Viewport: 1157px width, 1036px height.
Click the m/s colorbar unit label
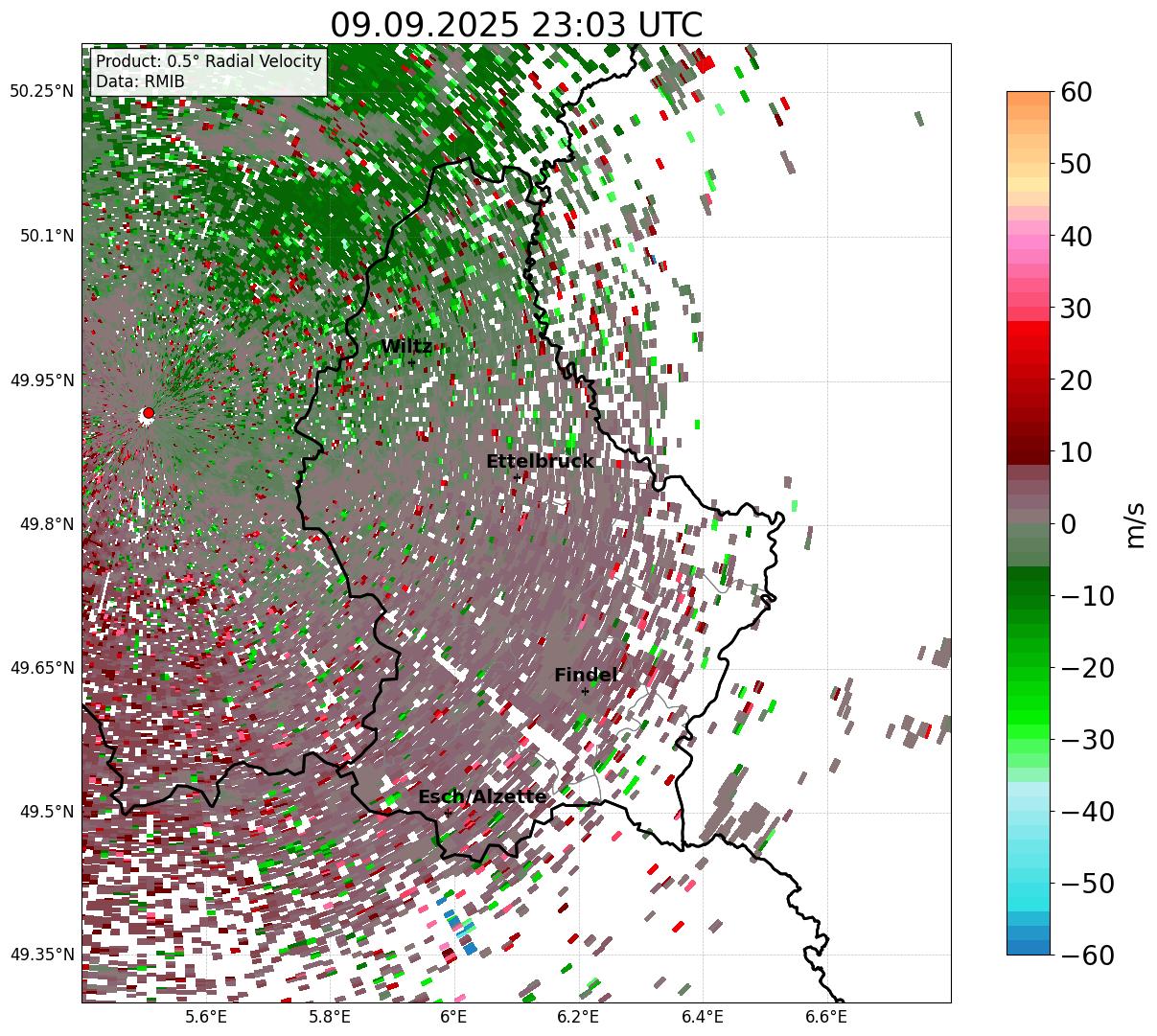point(1135,524)
